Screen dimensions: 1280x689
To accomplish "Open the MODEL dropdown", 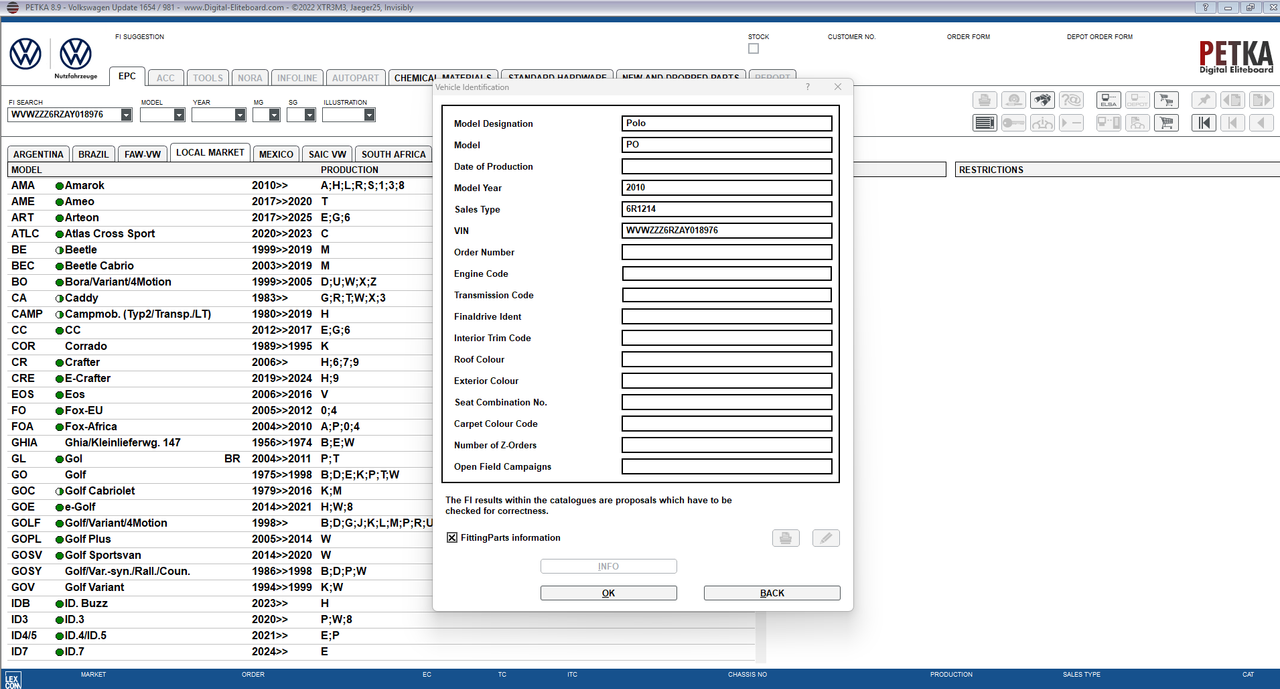I will pos(179,115).
